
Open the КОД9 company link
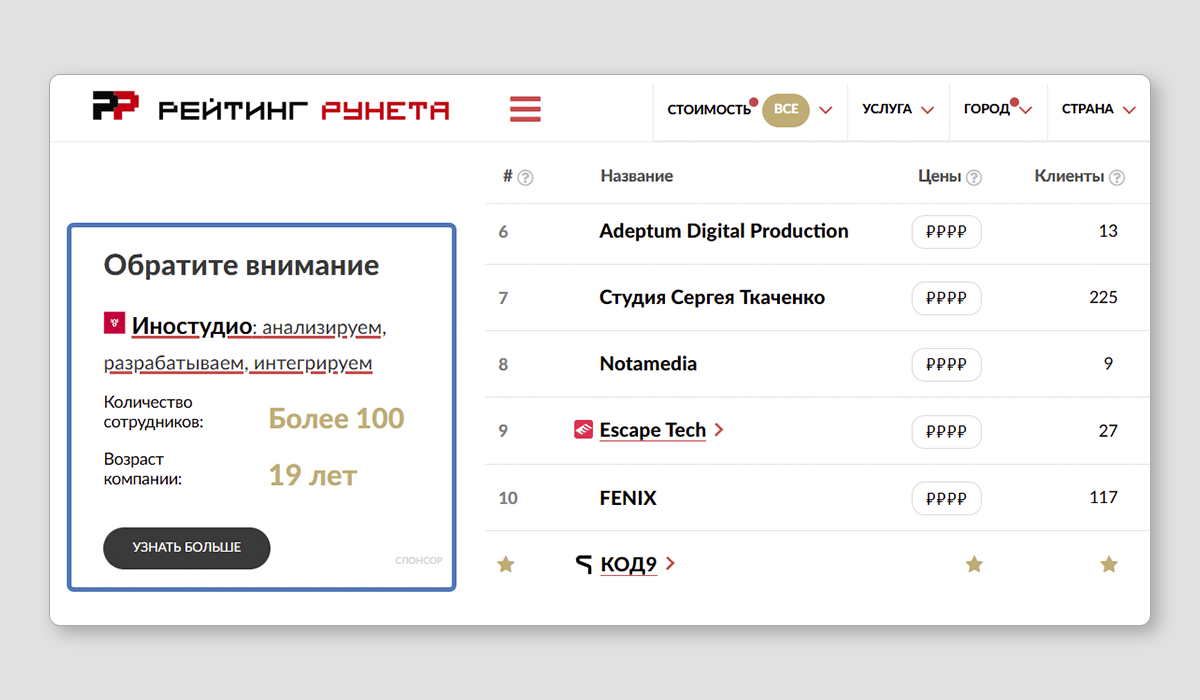[x=629, y=565]
